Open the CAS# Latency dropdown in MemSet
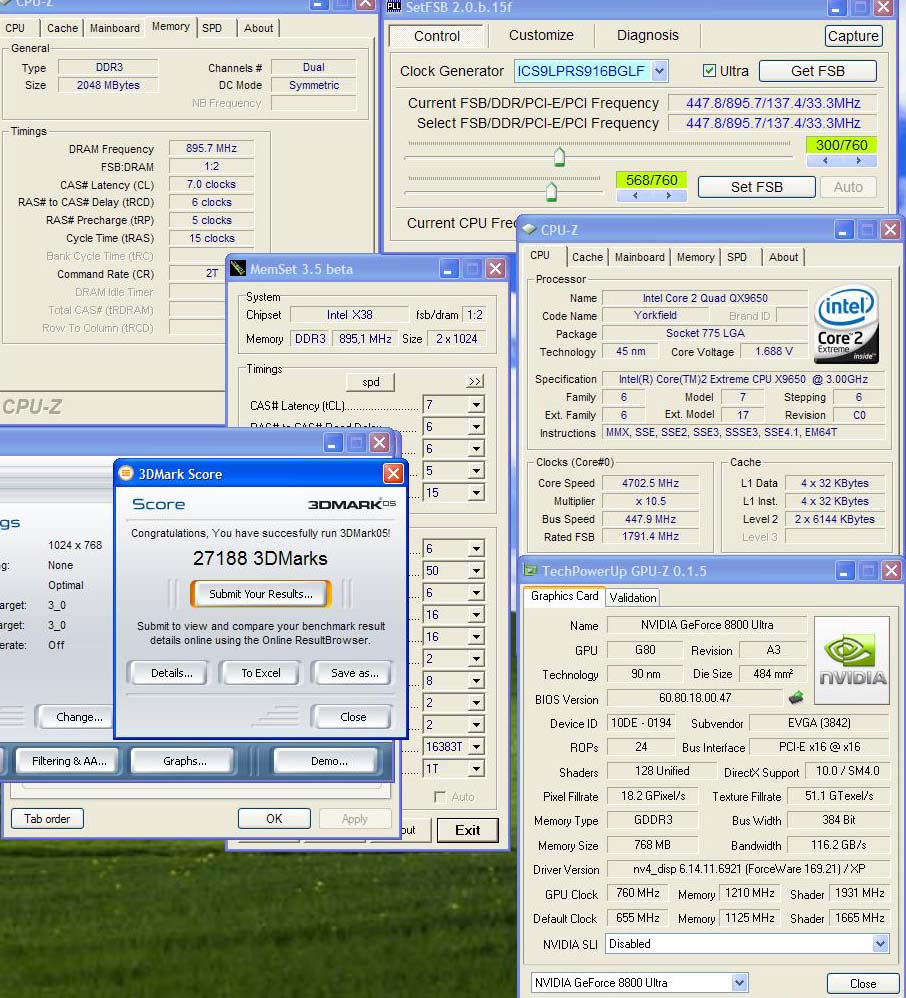The image size is (906, 998). [x=476, y=405]
